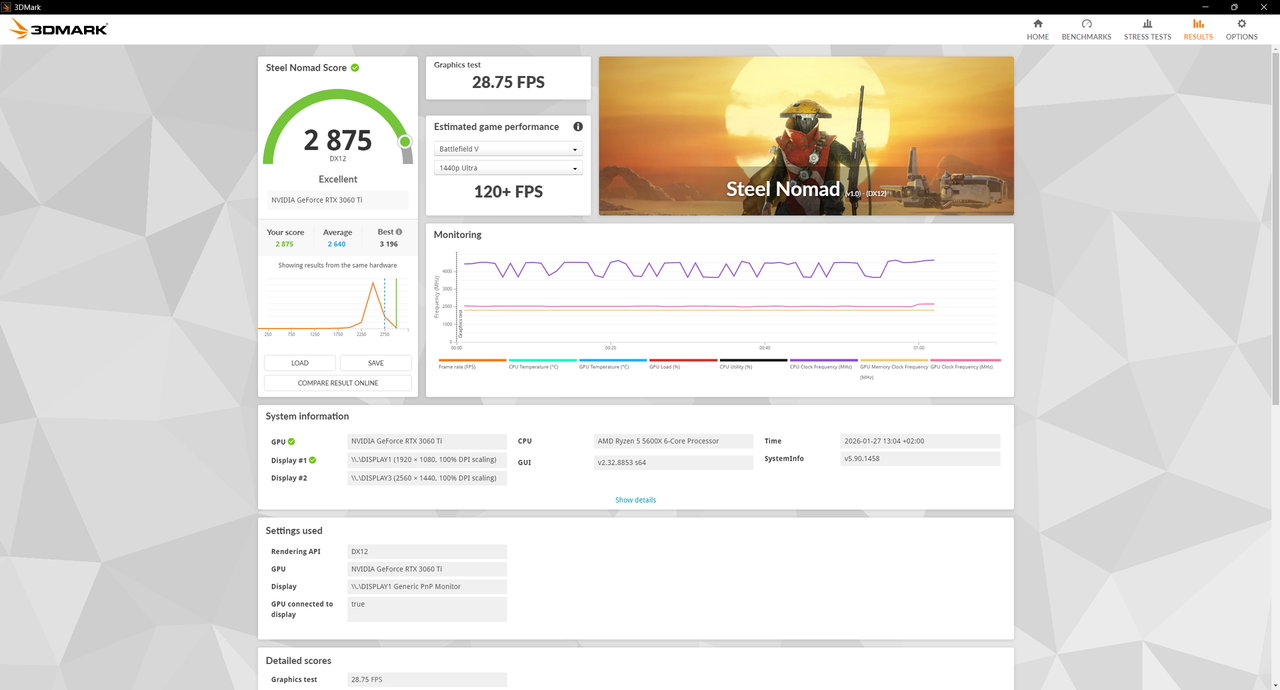Viewport: 1280px width, 690px height.
Task: Click the Detailed scores 28.75 FPS value
Action: pyautogui.click(x=427, y=680)
